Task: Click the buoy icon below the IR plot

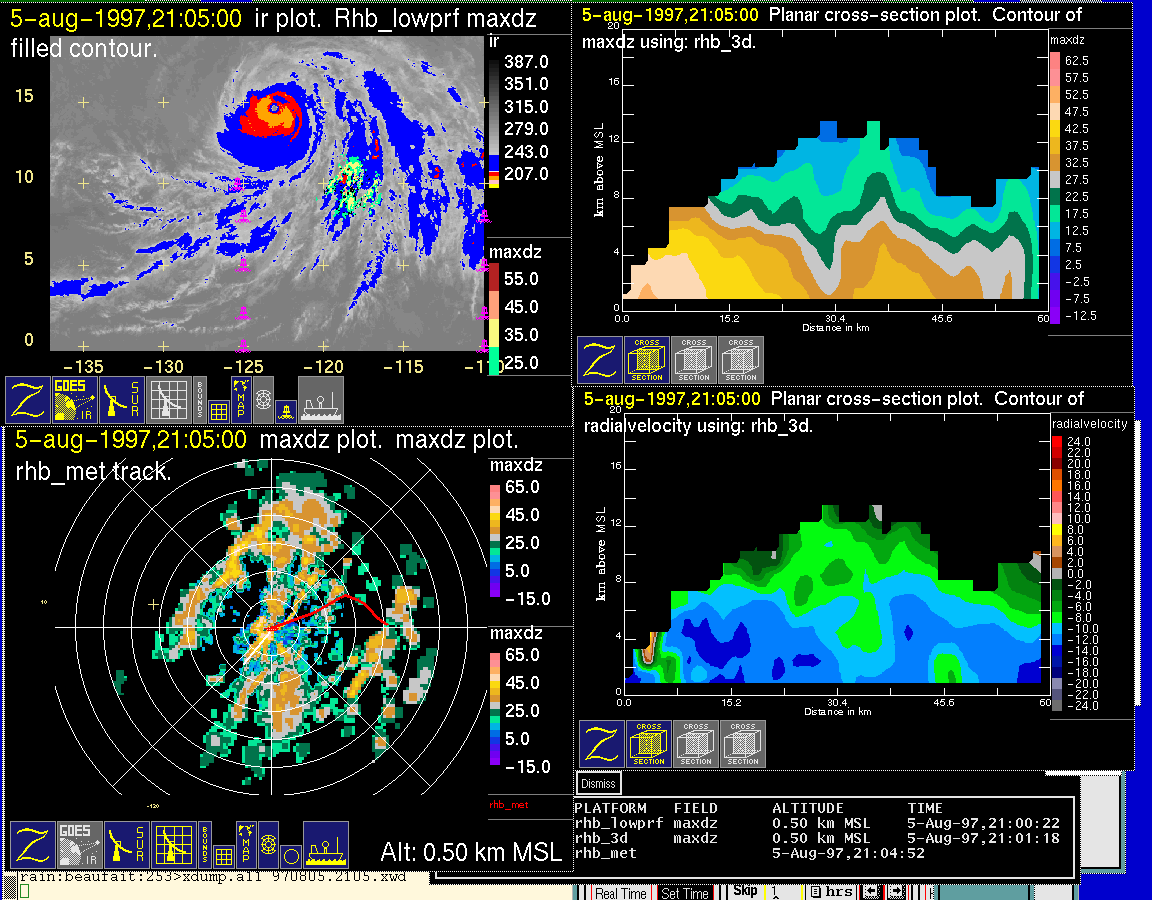Action: (x=287, y=409)
